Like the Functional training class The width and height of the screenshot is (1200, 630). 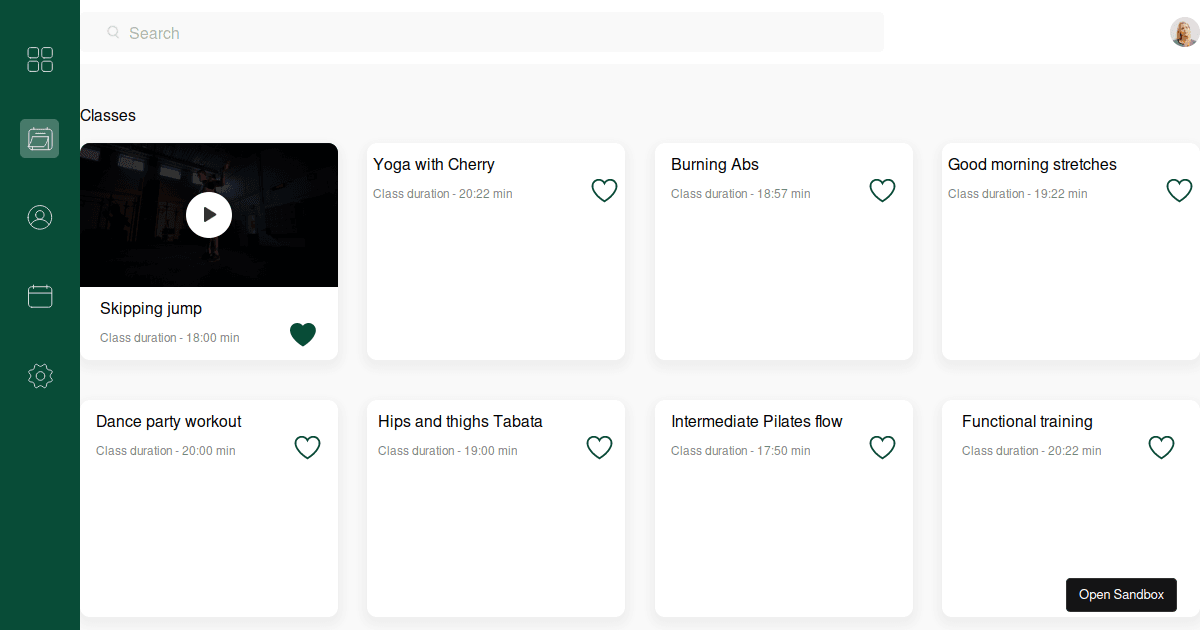[1161, 447]
